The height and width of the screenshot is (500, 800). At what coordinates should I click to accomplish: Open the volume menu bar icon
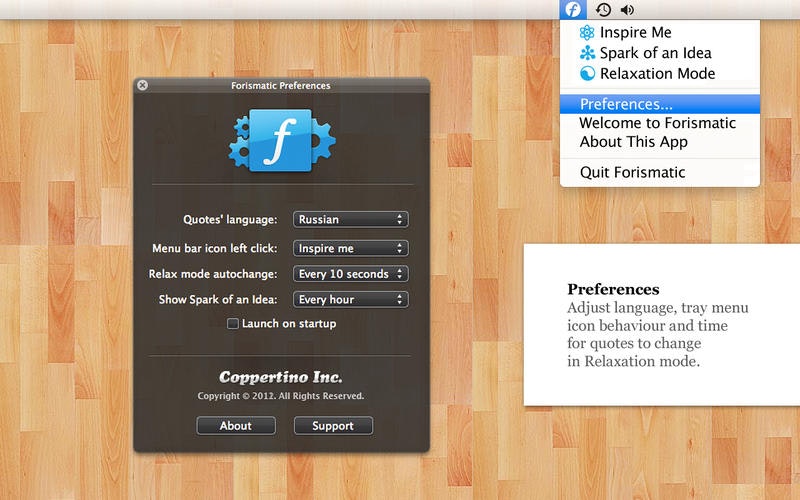pos(627,9)
